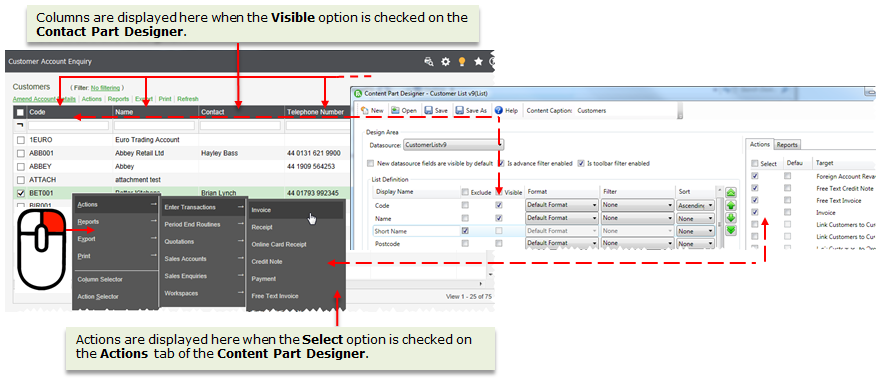This screenshot has height=378, width=884.
Task: Click the green move-down arrow
Action: (731, 217)
